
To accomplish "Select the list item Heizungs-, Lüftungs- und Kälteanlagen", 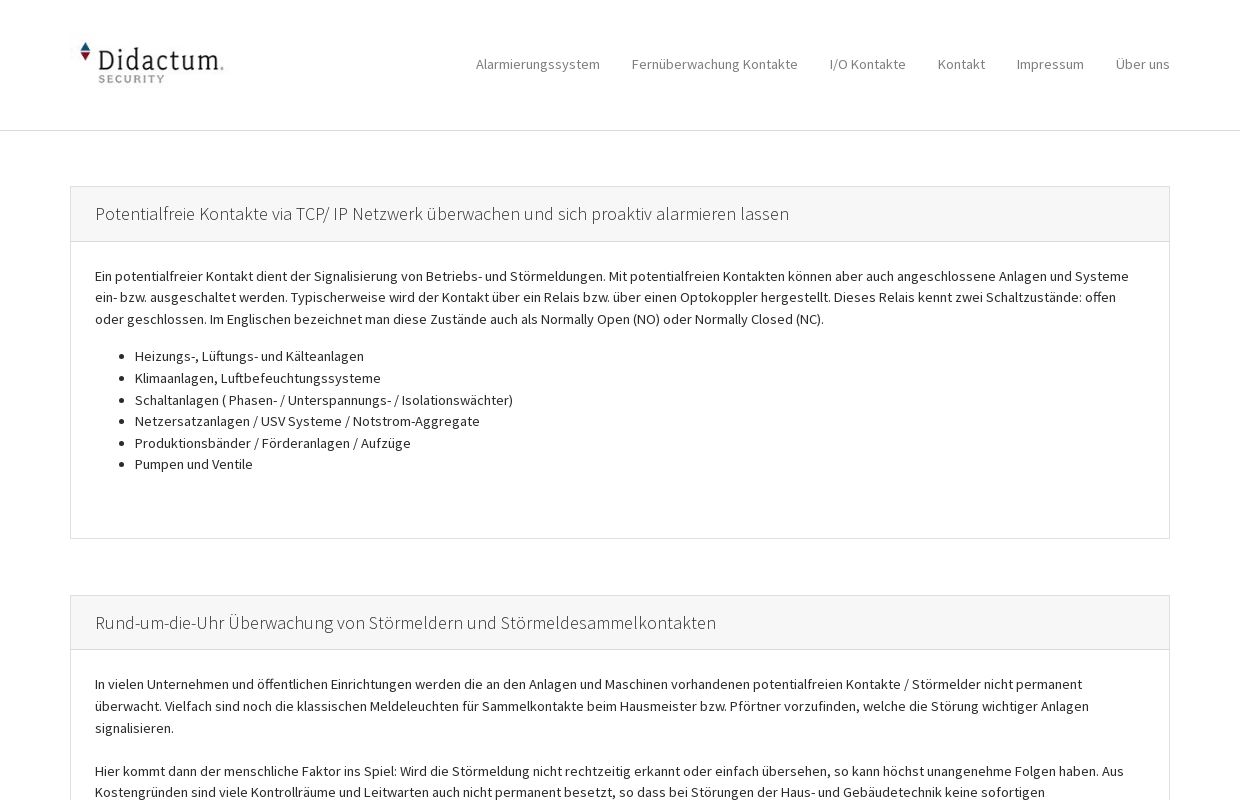I will pos(249,356).
